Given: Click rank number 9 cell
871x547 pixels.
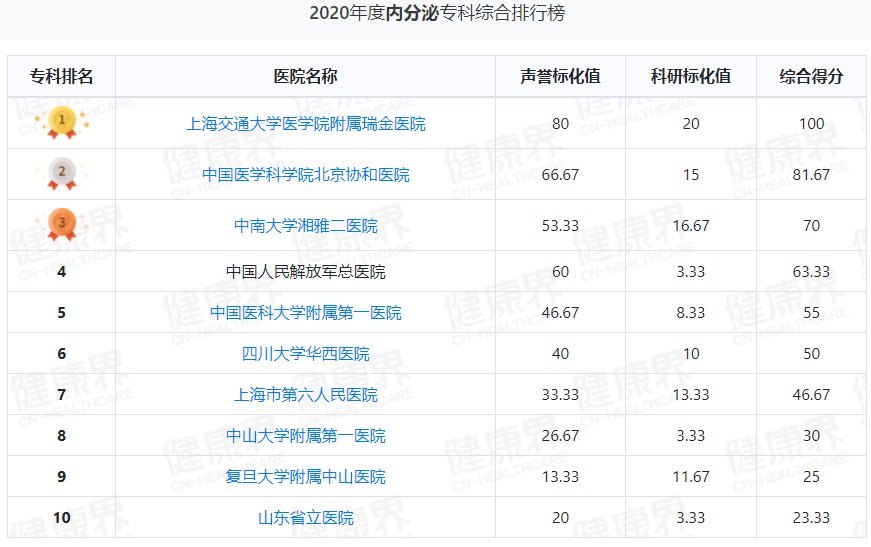Looking at the screenshot, I should pos(62,477).
